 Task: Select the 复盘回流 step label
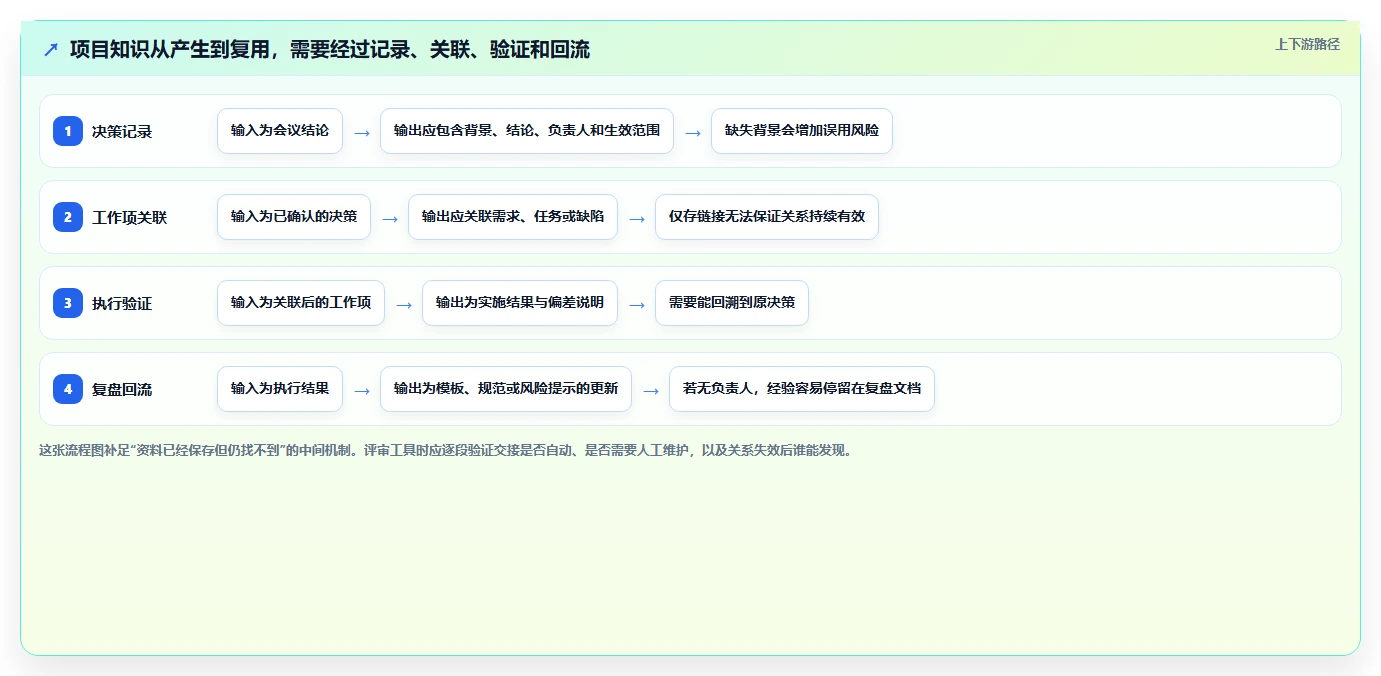tap(122, 389)
